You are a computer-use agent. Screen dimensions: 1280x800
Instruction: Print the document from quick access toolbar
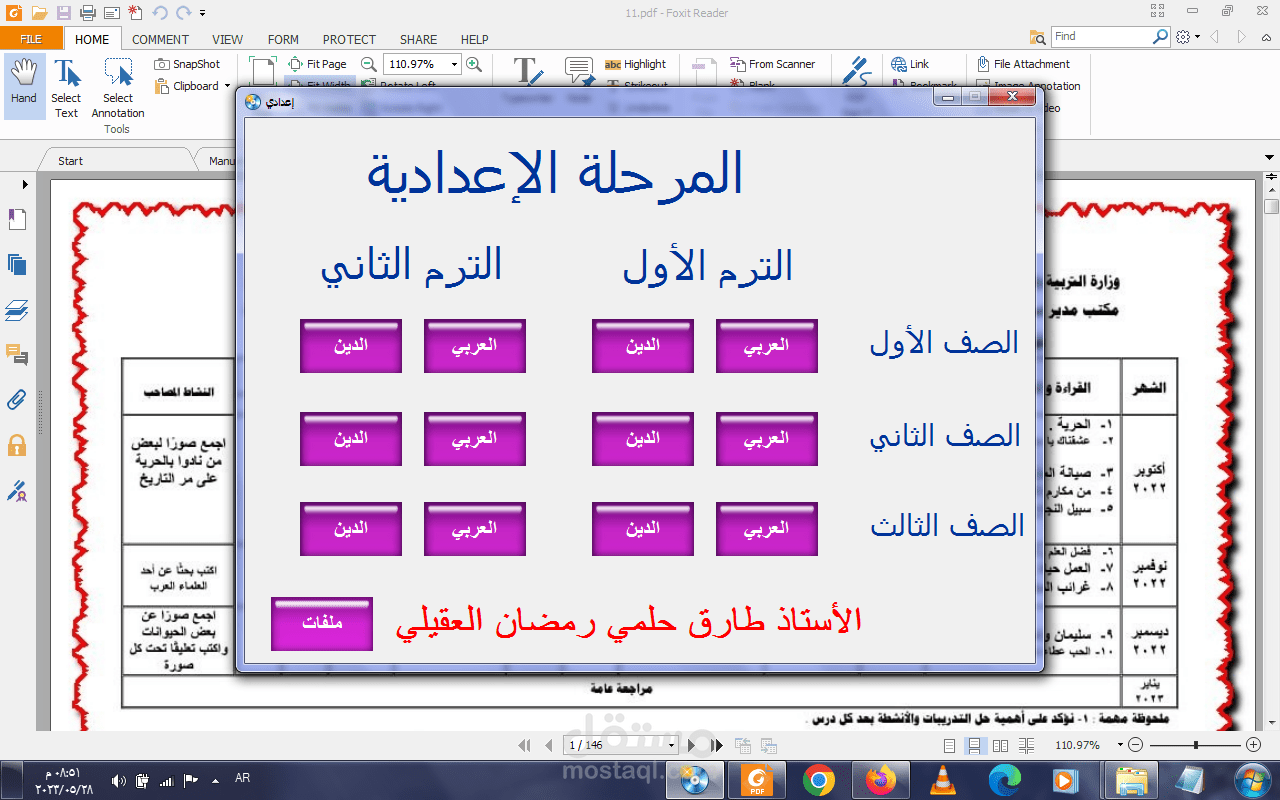(x=87, y=13)
